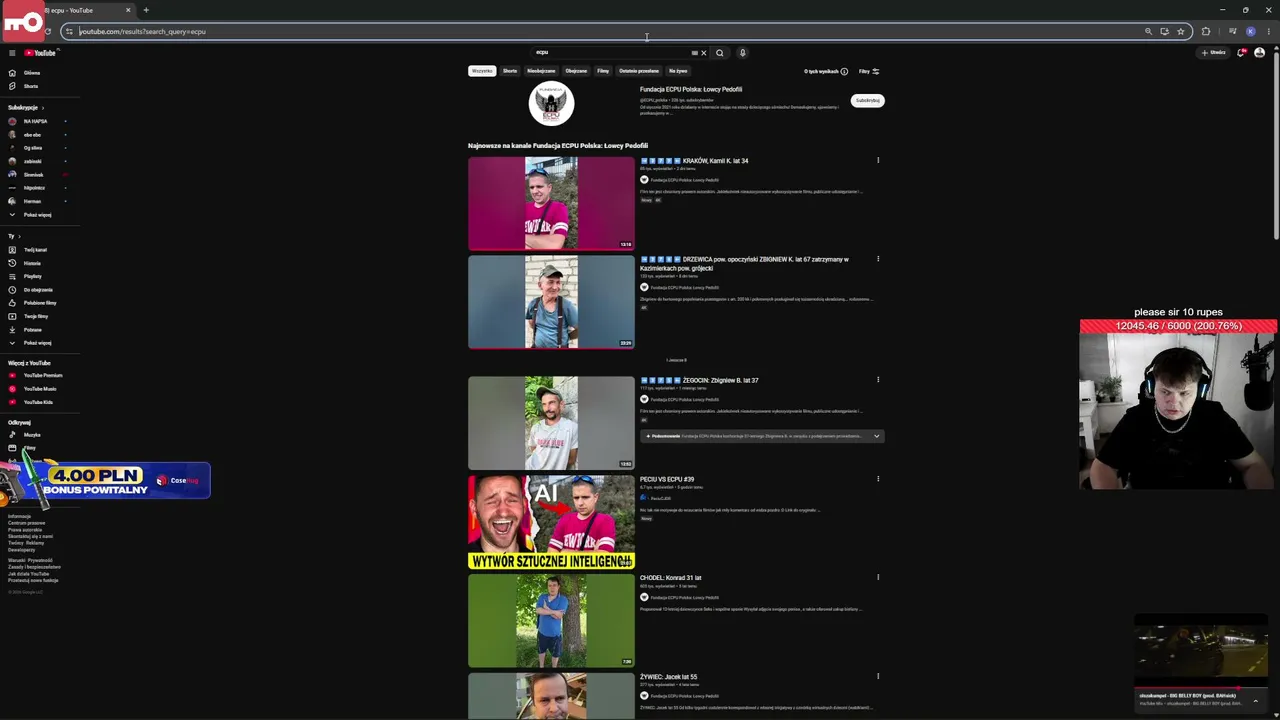This screenshot has height=720, width=1280.
Task: Select the Obejrzane filter chip
Action: click(x=576, y=71)
